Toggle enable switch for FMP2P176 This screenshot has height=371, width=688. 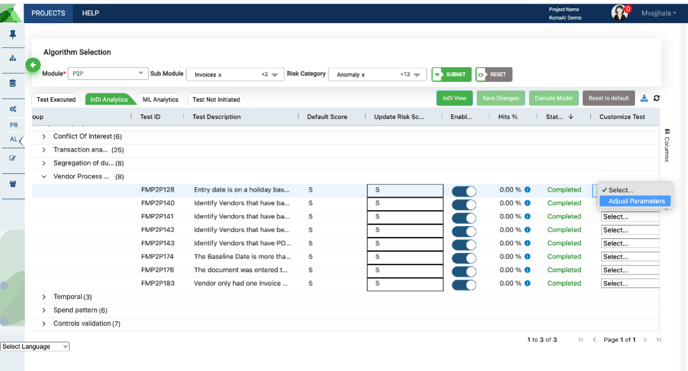pyautogui.click(x=464, y=271)
